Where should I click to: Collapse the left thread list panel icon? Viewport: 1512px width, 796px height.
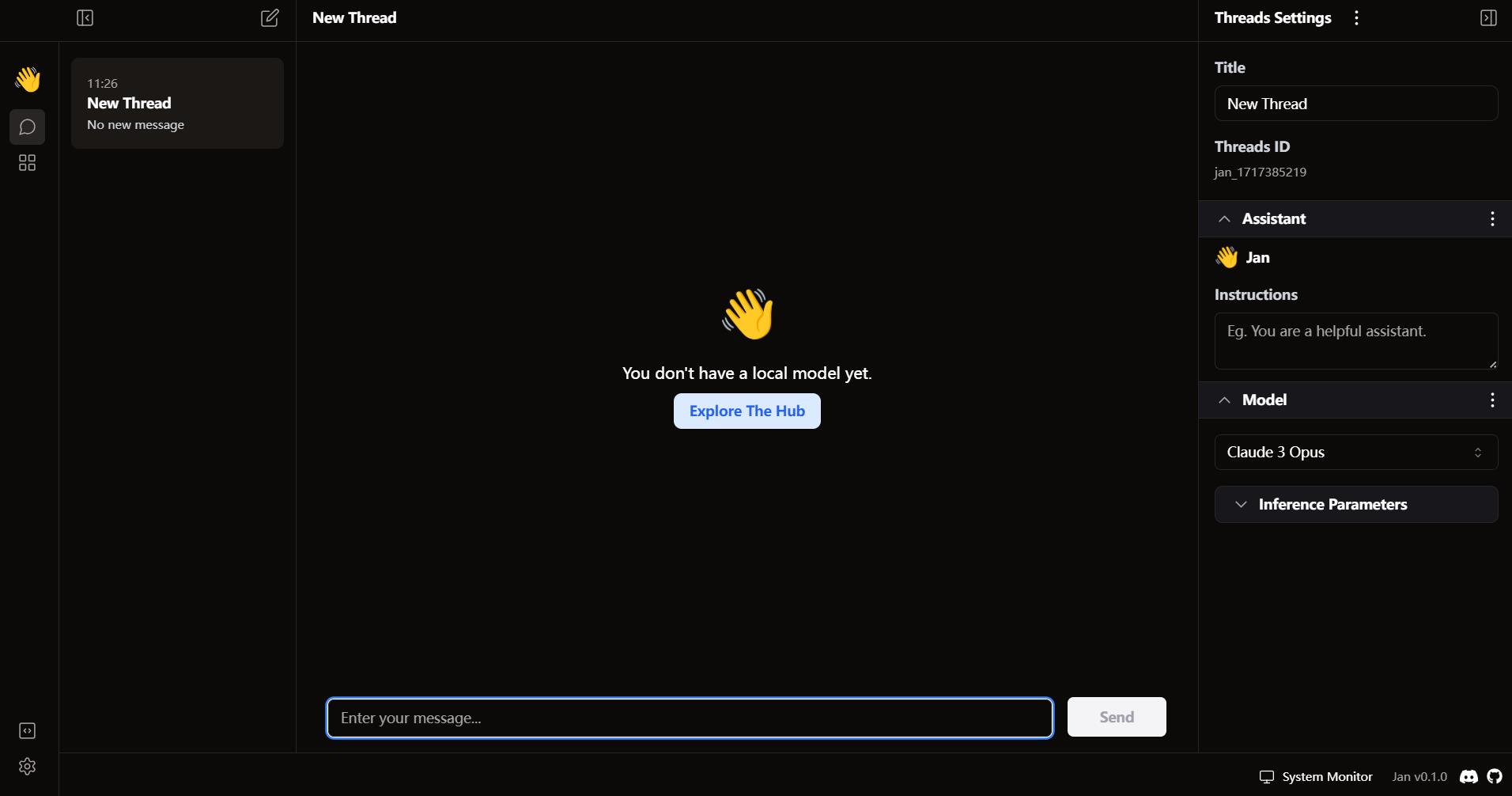pyautogui.click(x=85, y=17)
